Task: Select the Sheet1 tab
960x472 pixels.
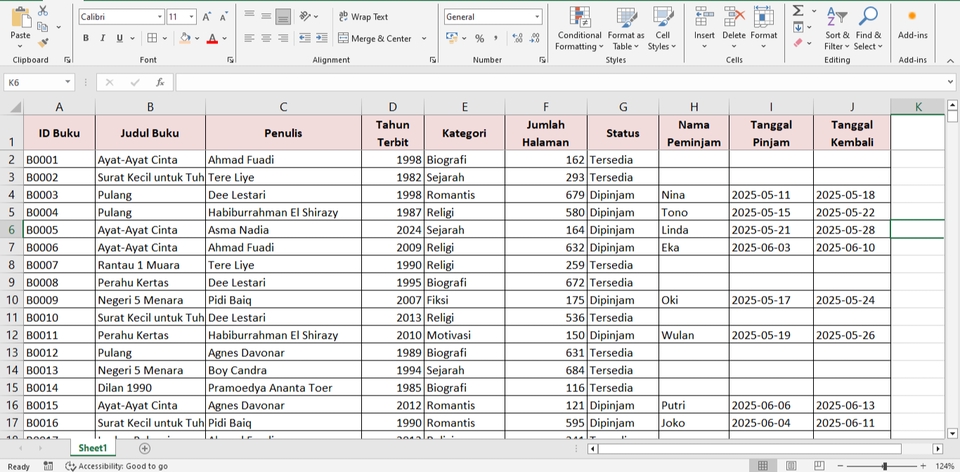Action: pyautogui.click(x=92, y=448)
